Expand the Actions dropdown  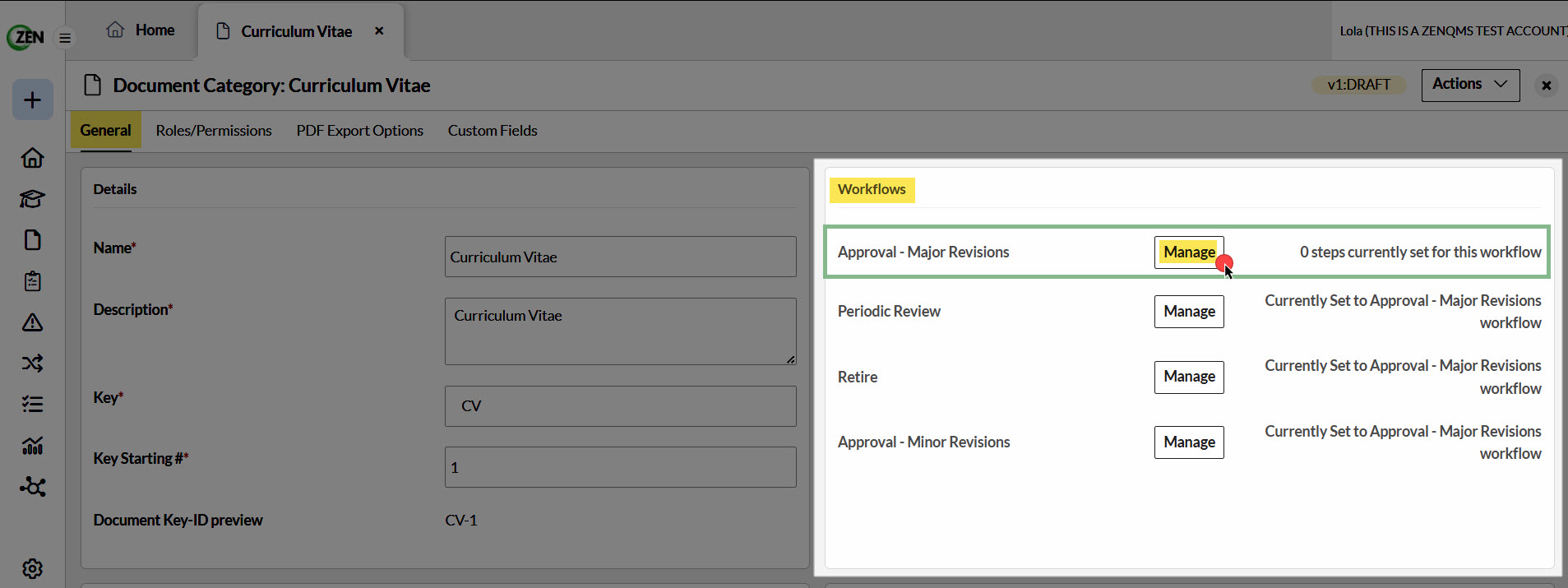click(1470, 85)
